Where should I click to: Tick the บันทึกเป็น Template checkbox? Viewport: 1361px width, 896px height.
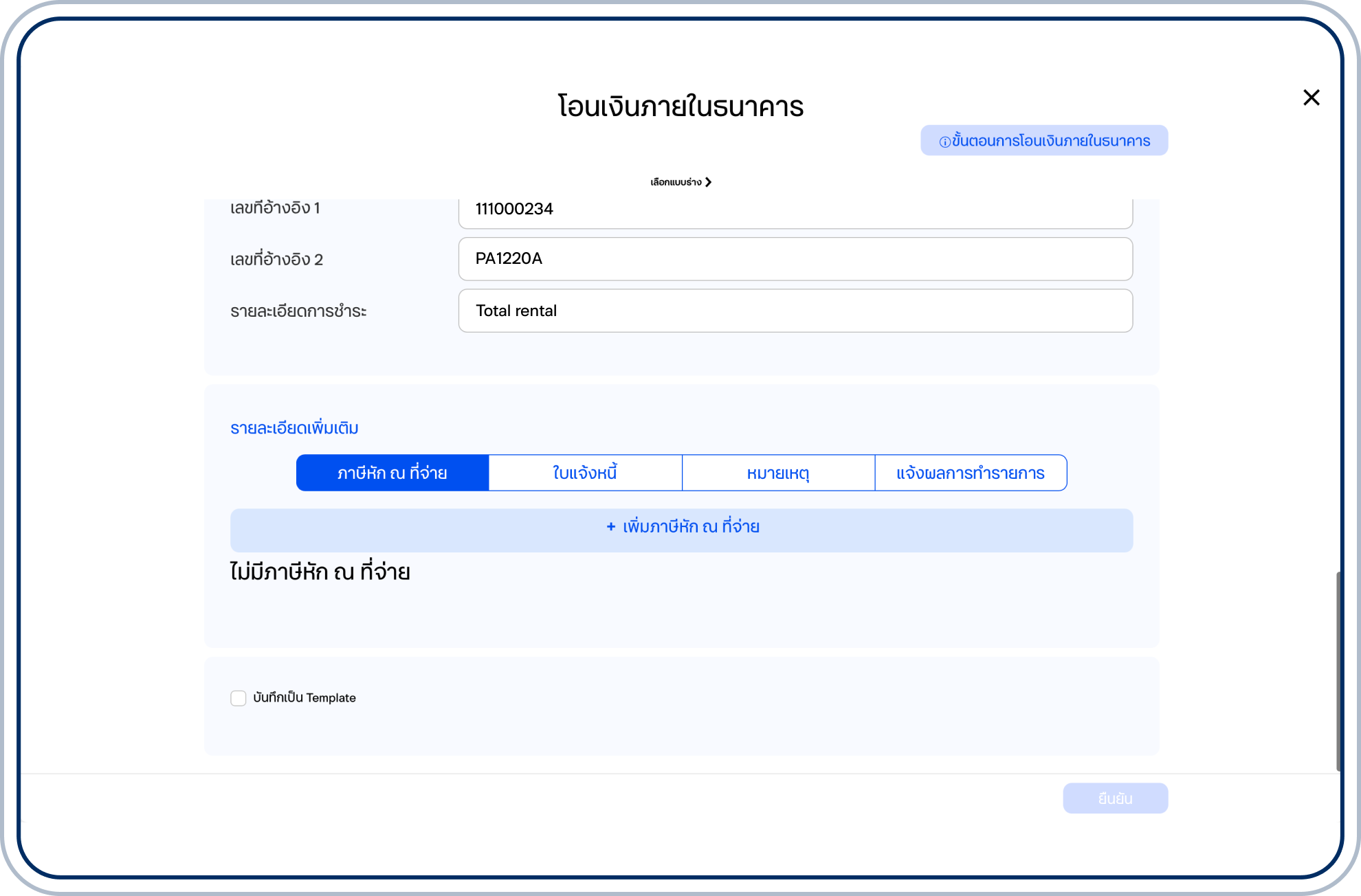[x=239, y=698]
